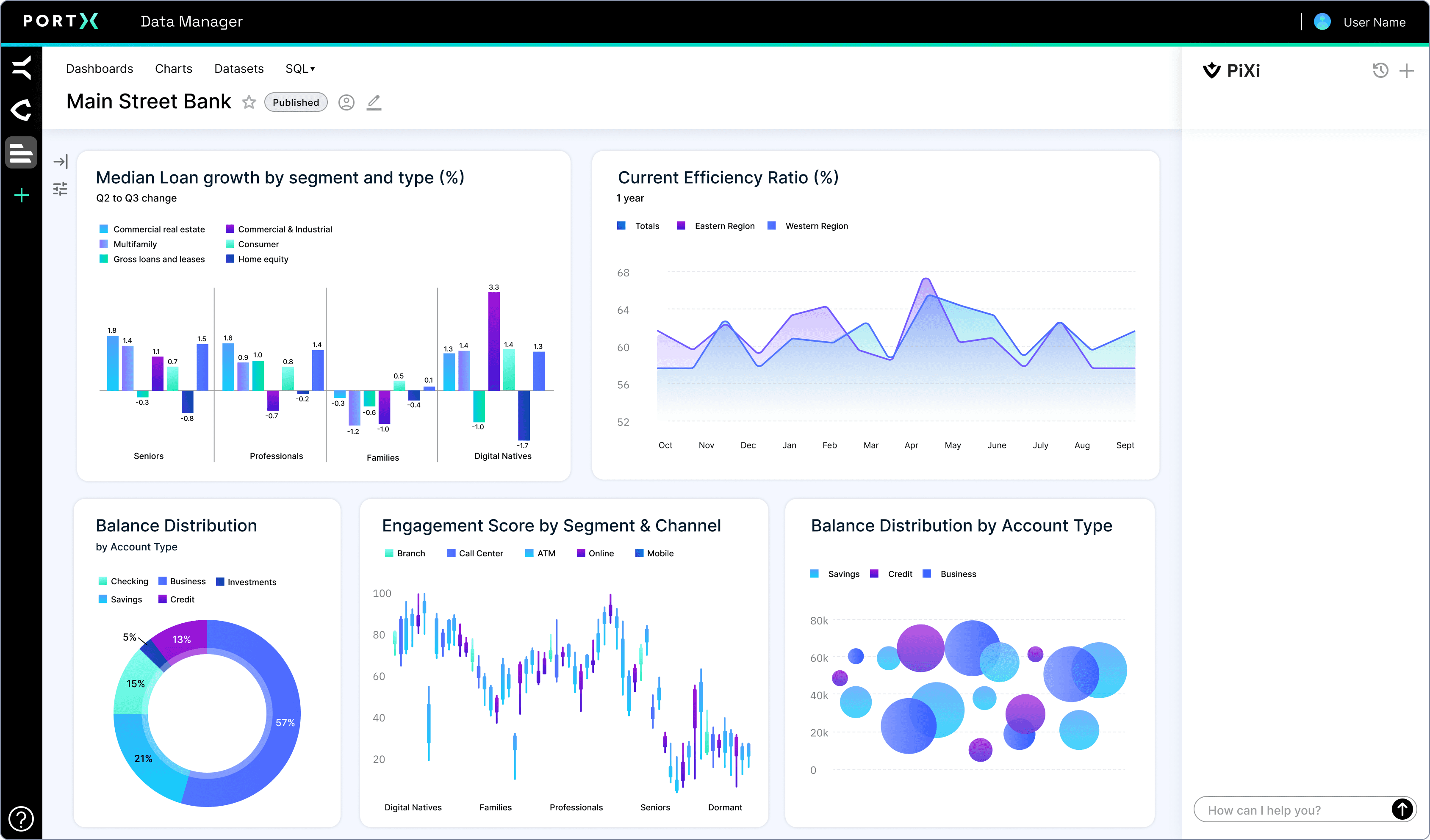The image size is (1430, 840).
Task: Click the Published status badge
Action: pos(296,102)
